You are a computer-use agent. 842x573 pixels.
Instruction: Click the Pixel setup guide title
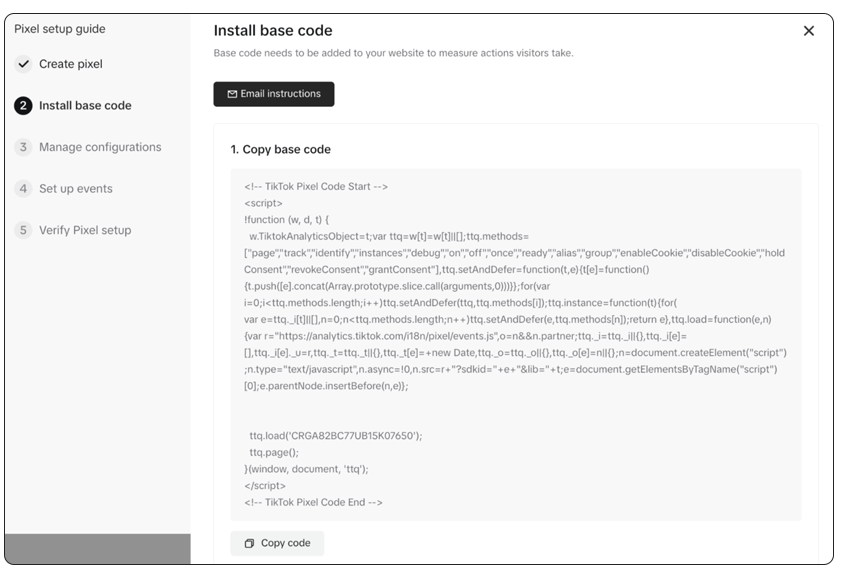[60, 29]
